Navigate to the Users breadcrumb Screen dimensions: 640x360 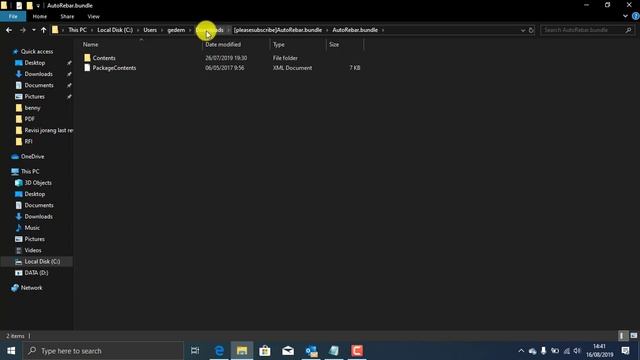[150, 30]
